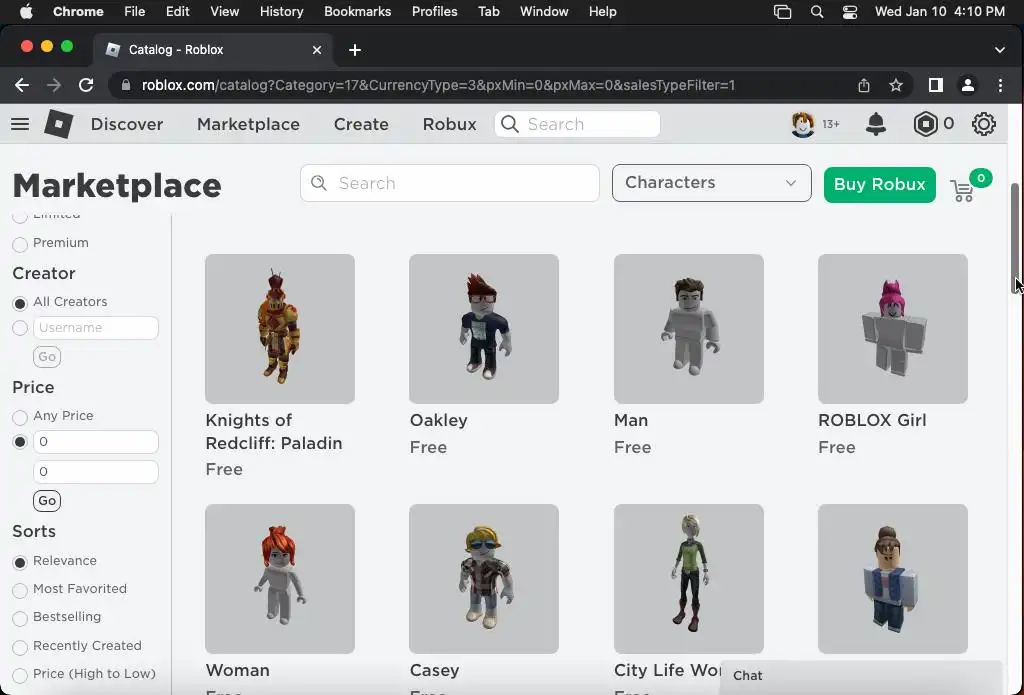Go to Discover page
Viewport: 1024px width, 695px height.
pos(127,124)
